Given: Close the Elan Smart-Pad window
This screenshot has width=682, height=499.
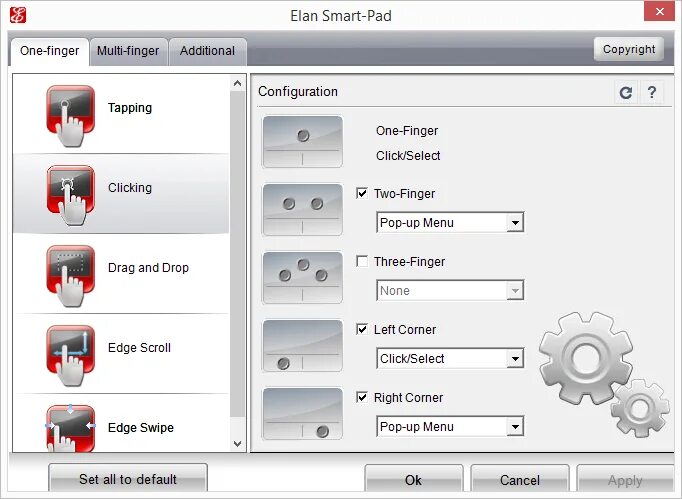Looking at the screenshot, I should (659, 11).
